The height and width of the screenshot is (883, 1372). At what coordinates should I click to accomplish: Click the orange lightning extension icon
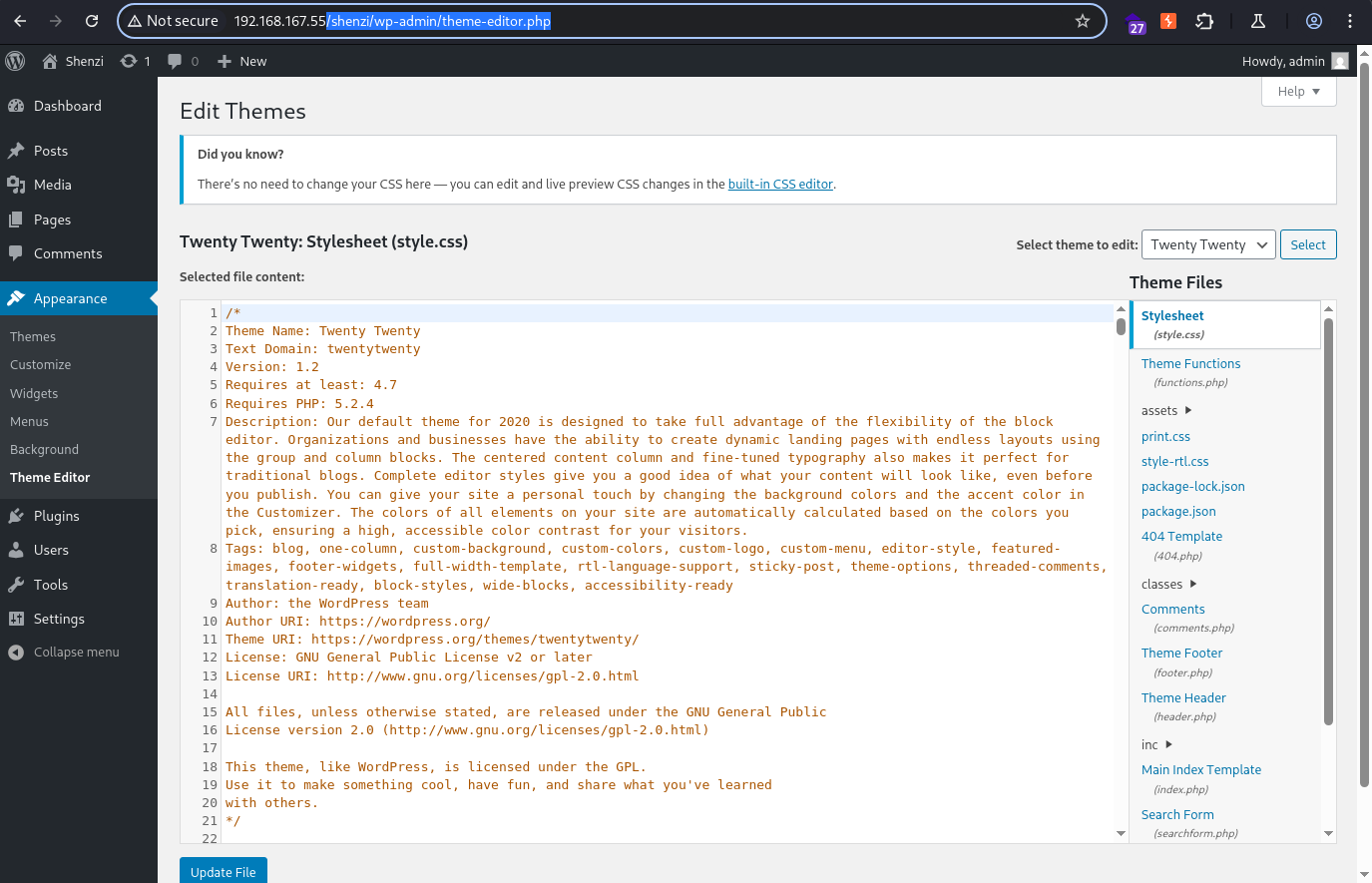click(1168, 21)
